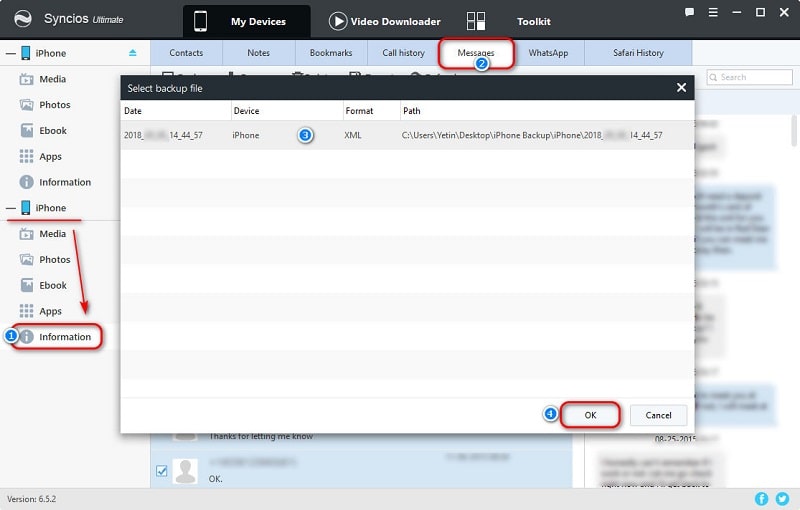The image size is (800, 510).
Task: Sort backups by Date column
Action: (x=176, y=111)
